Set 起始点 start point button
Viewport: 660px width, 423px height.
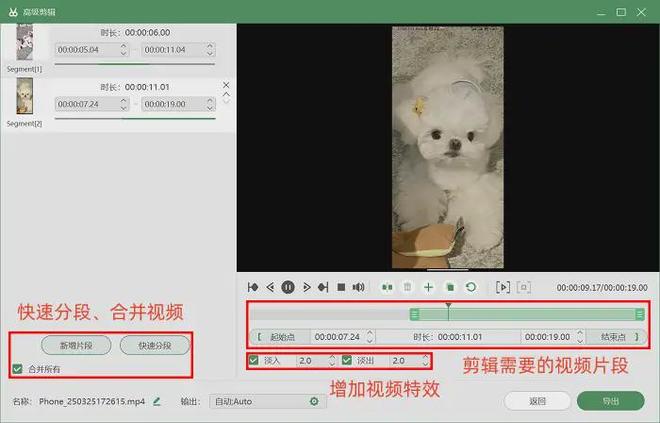pyautogui.click(x=280, y=337)
